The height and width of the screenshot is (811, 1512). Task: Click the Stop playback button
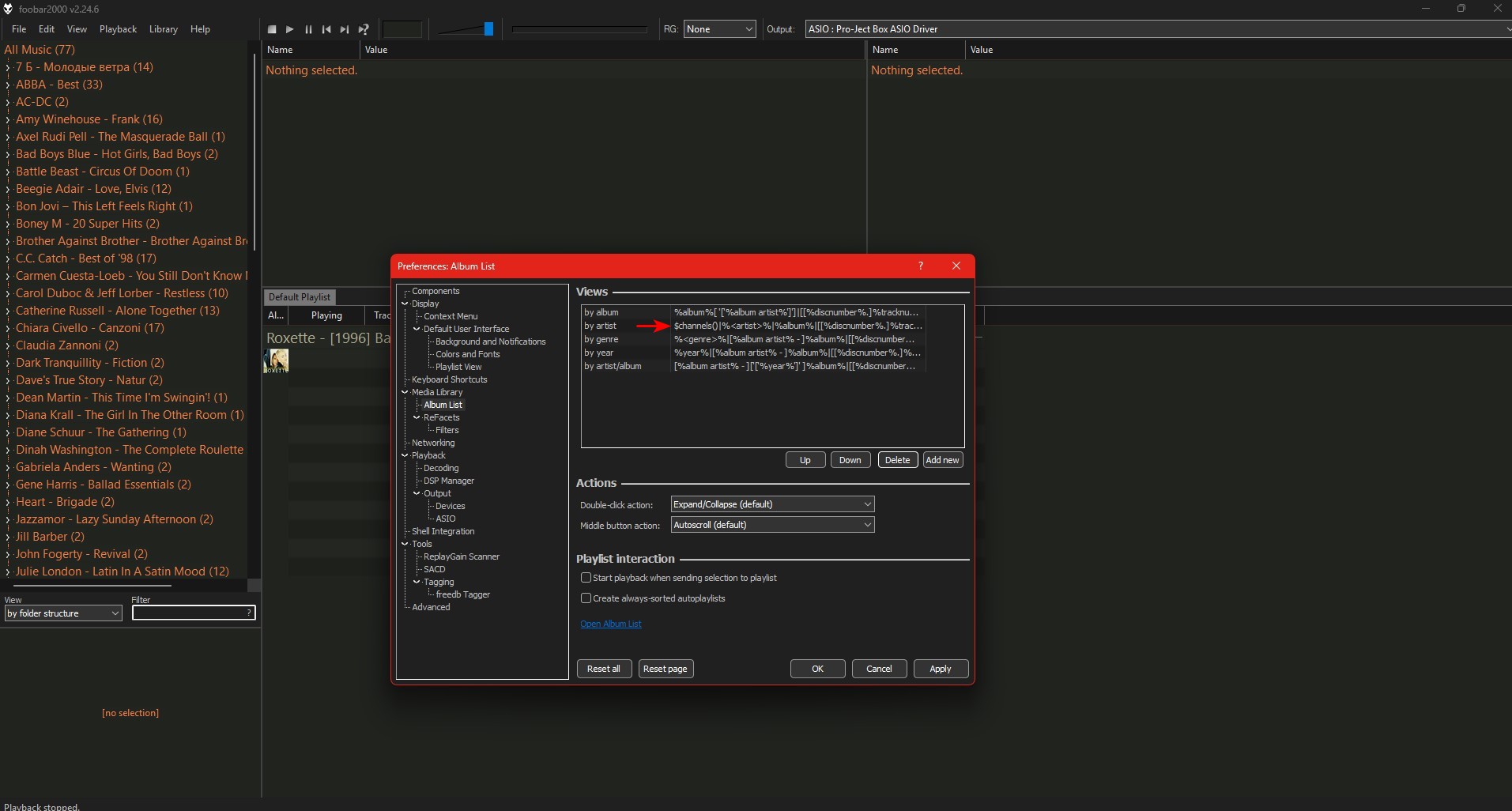click(272, 29)
